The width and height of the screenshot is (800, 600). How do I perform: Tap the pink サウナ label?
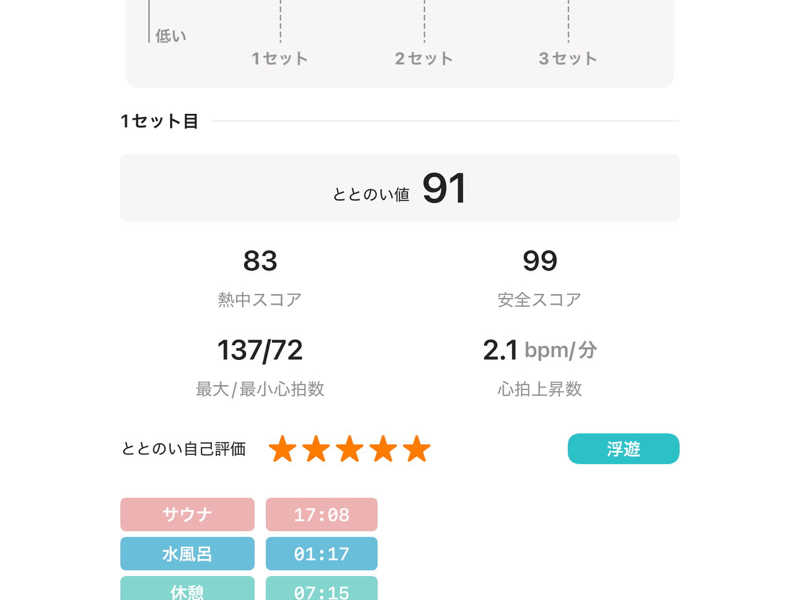[187, 515]
